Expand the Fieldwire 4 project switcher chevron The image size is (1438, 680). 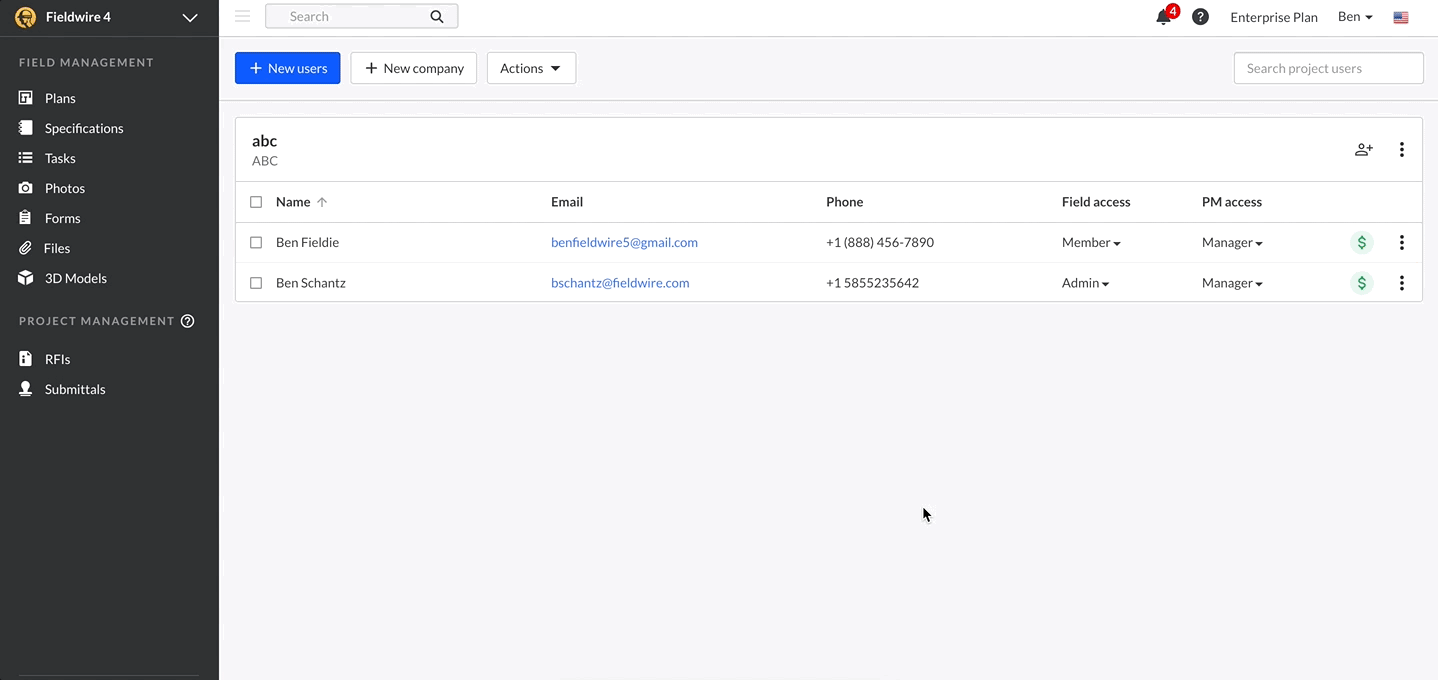pyautogui.click(x=190, y=17)
